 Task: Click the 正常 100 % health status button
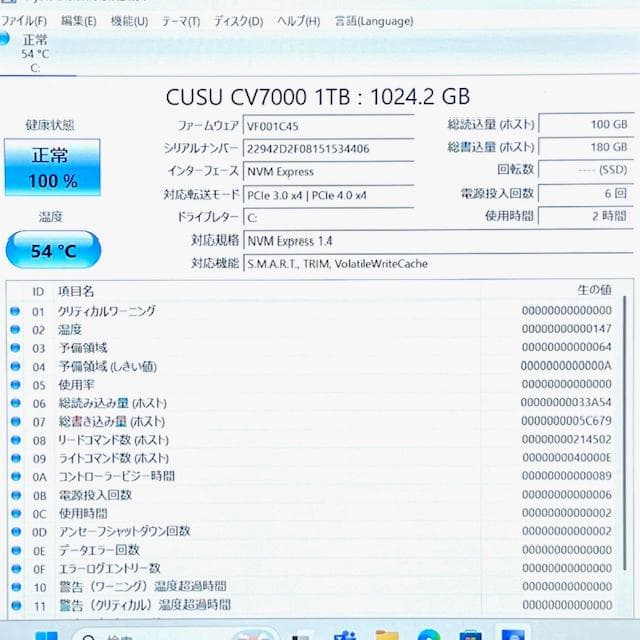point(52,167)
